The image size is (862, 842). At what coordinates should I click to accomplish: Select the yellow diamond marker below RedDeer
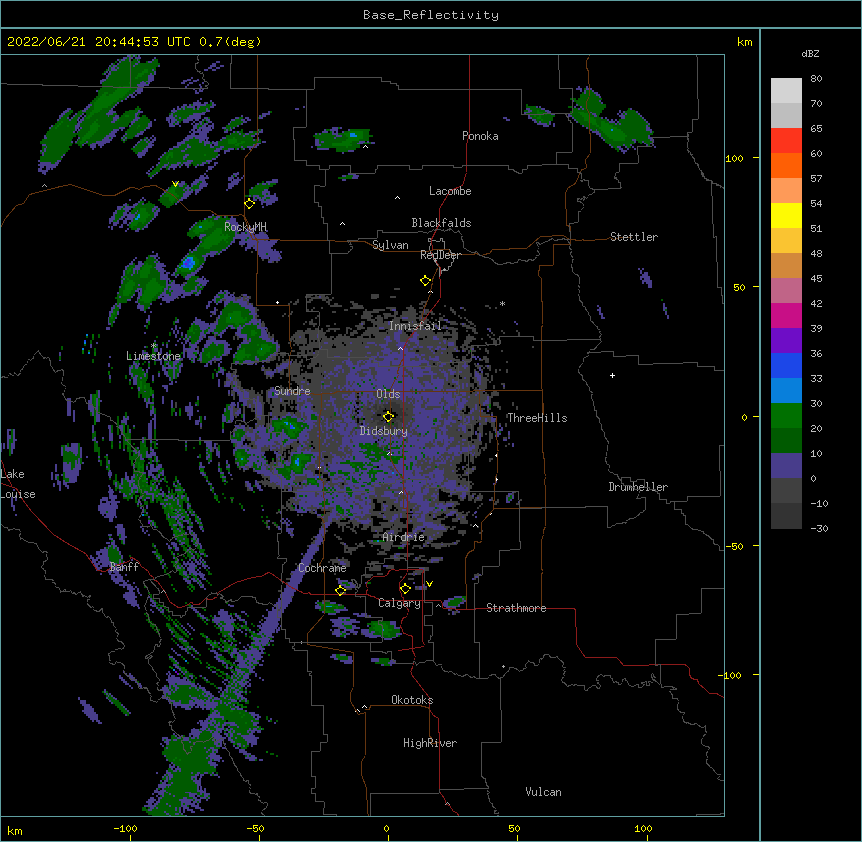(x=426, y=281)
